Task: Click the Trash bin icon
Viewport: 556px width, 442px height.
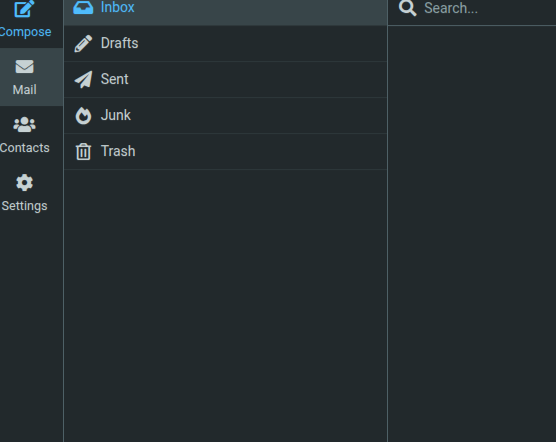Action: tap(83, 151)
